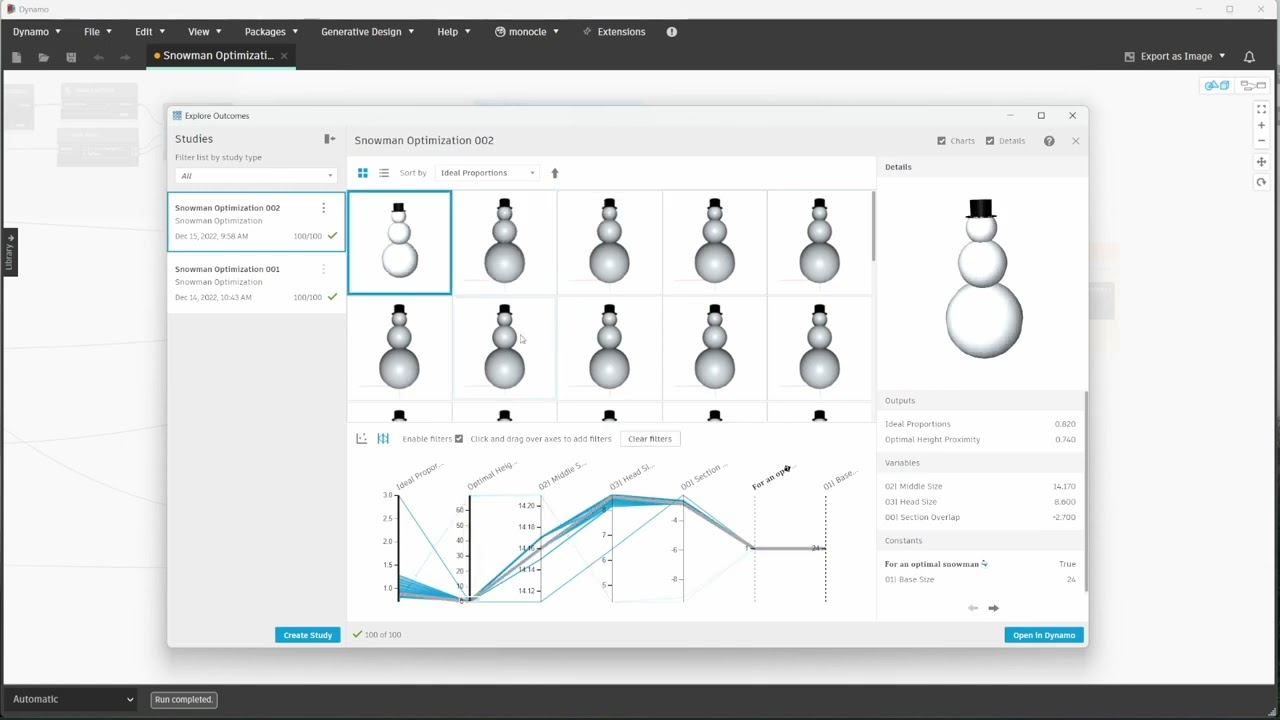This screenshot has width=1280, height=720.
Task: Switch outcomes to grid view
Action: click(363, 173)
